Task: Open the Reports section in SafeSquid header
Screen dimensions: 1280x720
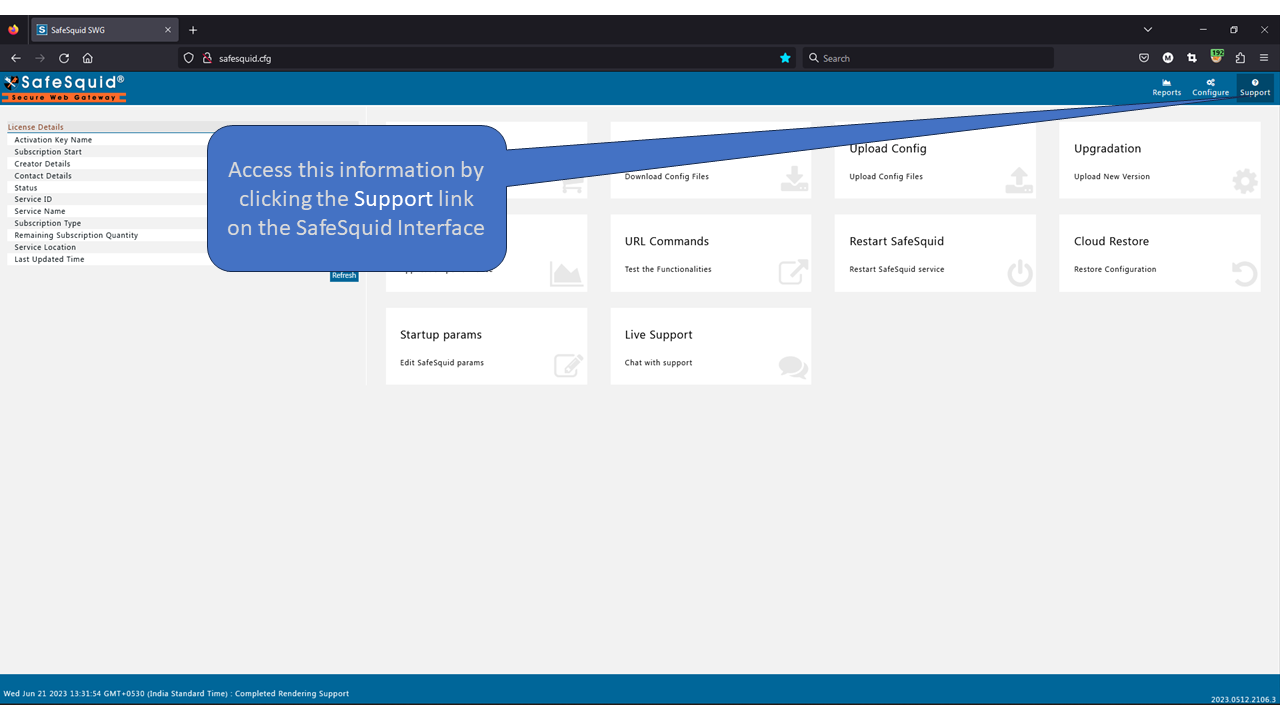Action: (x=1166, y=88)
